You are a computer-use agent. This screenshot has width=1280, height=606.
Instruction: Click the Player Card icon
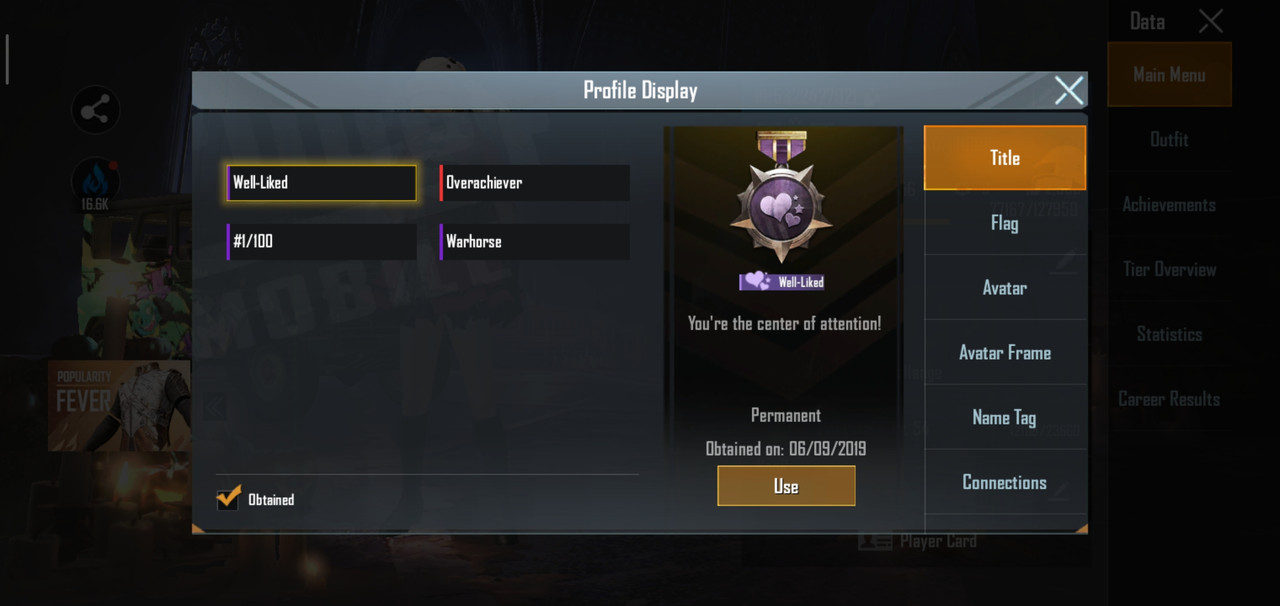[875, 541]
